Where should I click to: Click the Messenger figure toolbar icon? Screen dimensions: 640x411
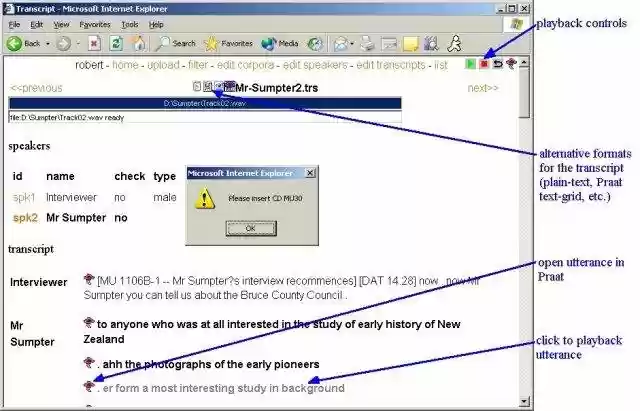click(x=454, y=43)
